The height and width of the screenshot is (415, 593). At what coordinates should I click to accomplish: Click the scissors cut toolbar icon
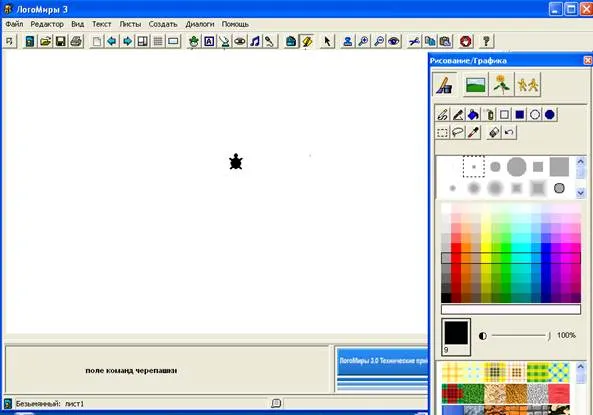click(x=414, y=41)
